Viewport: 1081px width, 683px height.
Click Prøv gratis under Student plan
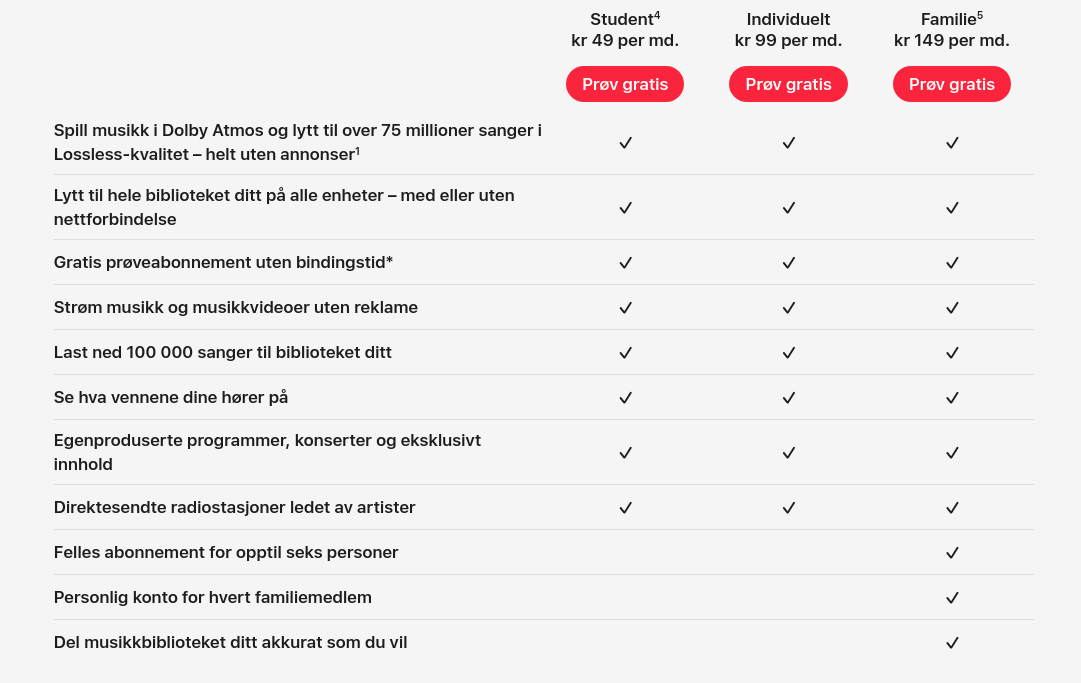tap(624, 84)
